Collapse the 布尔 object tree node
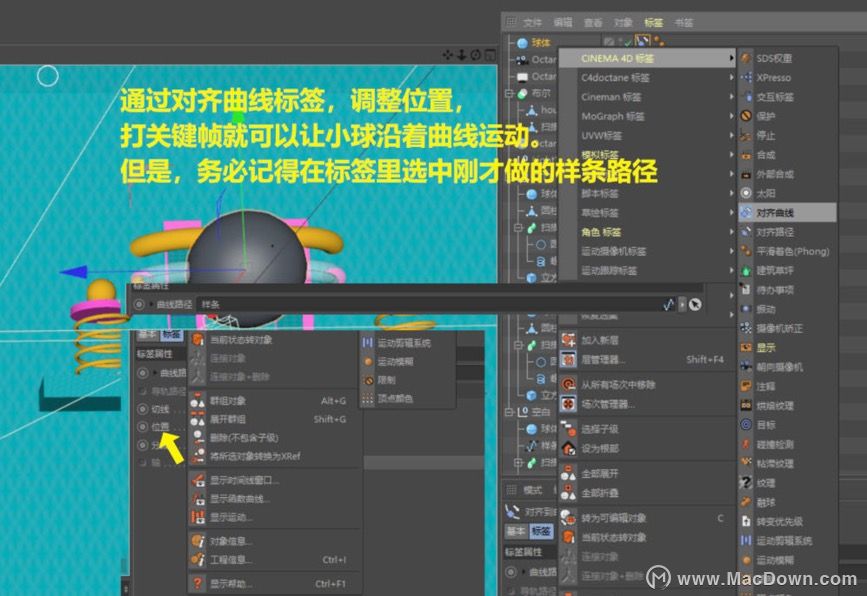 509,93
